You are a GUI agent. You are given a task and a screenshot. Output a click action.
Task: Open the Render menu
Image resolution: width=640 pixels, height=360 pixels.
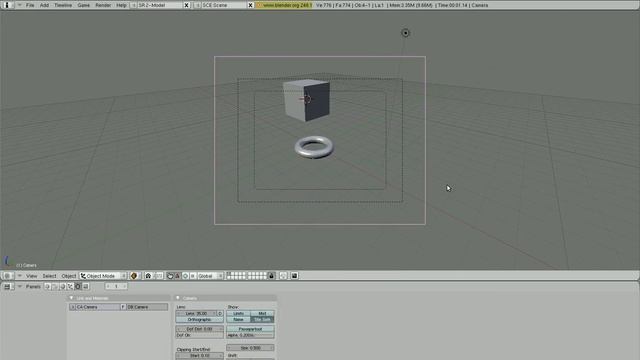[103, 5]
